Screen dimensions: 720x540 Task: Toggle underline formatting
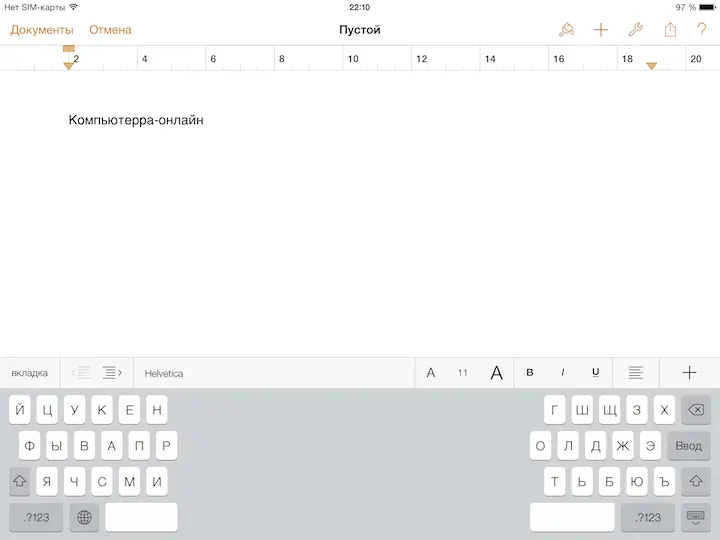tap(596, 372)
